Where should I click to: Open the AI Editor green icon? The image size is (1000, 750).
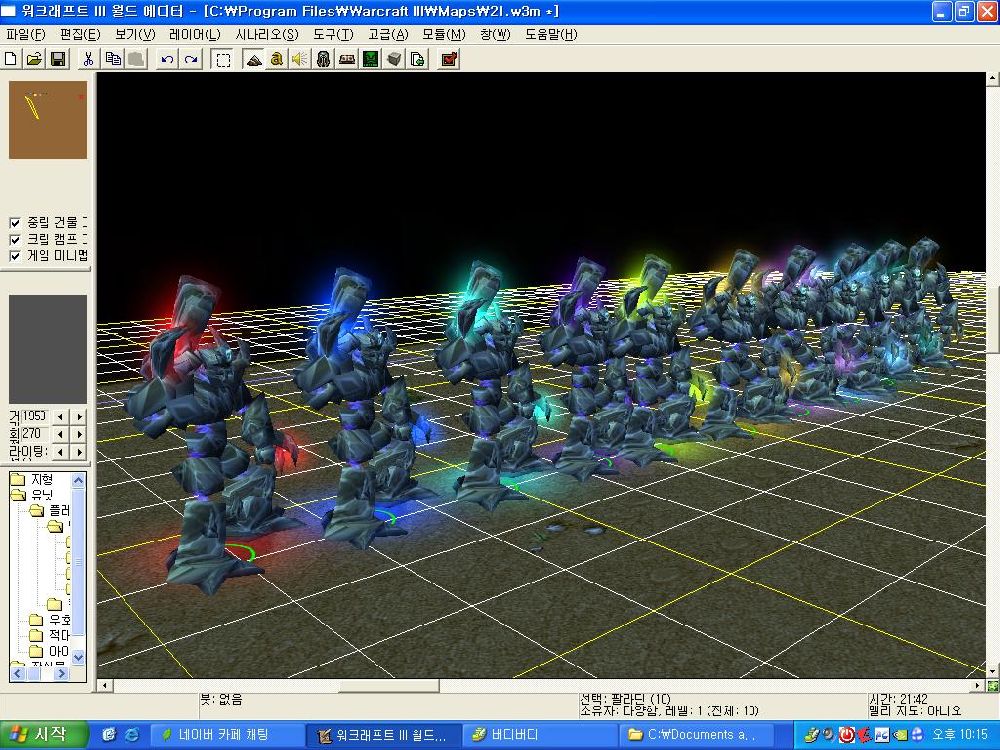pyautogui.click(x=371, y=59)
